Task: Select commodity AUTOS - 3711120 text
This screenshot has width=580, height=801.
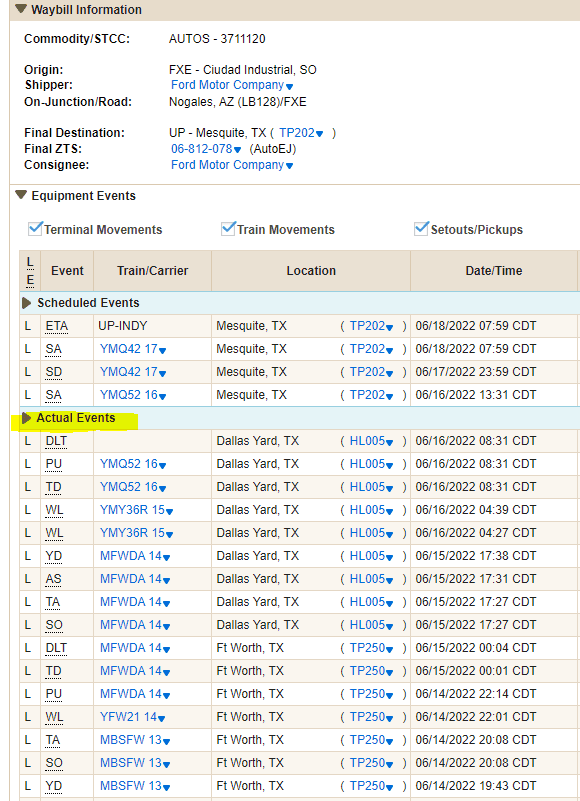Action: (x=217, y=39)
